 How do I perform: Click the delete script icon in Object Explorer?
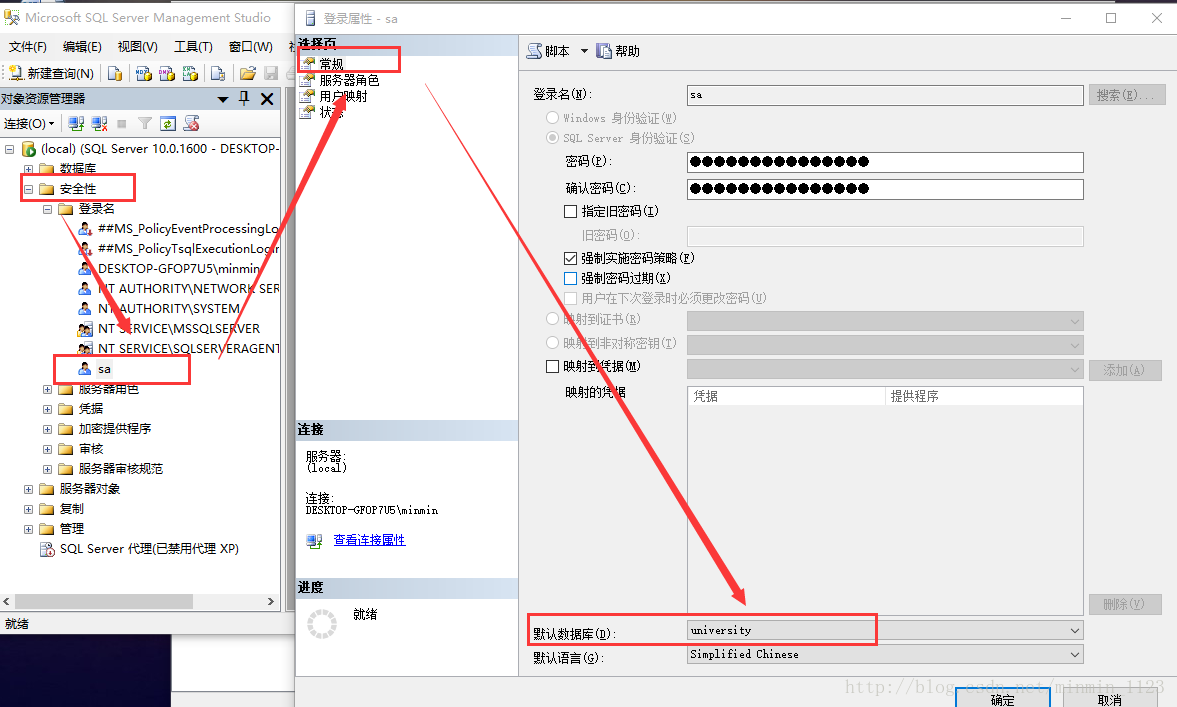[191, 123]
